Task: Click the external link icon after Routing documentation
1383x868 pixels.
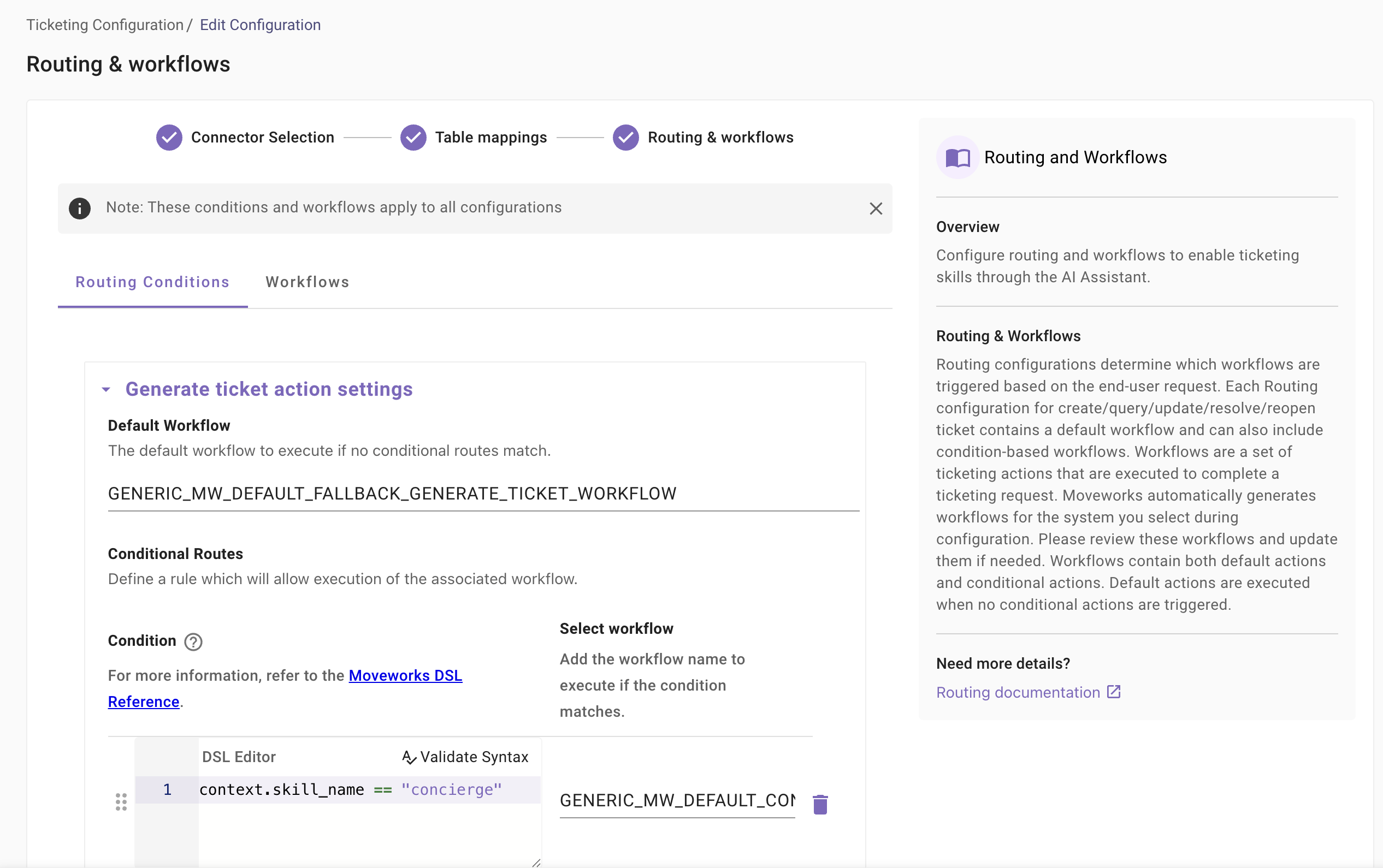Action: pyautogui.click(x=1114, y=692)
